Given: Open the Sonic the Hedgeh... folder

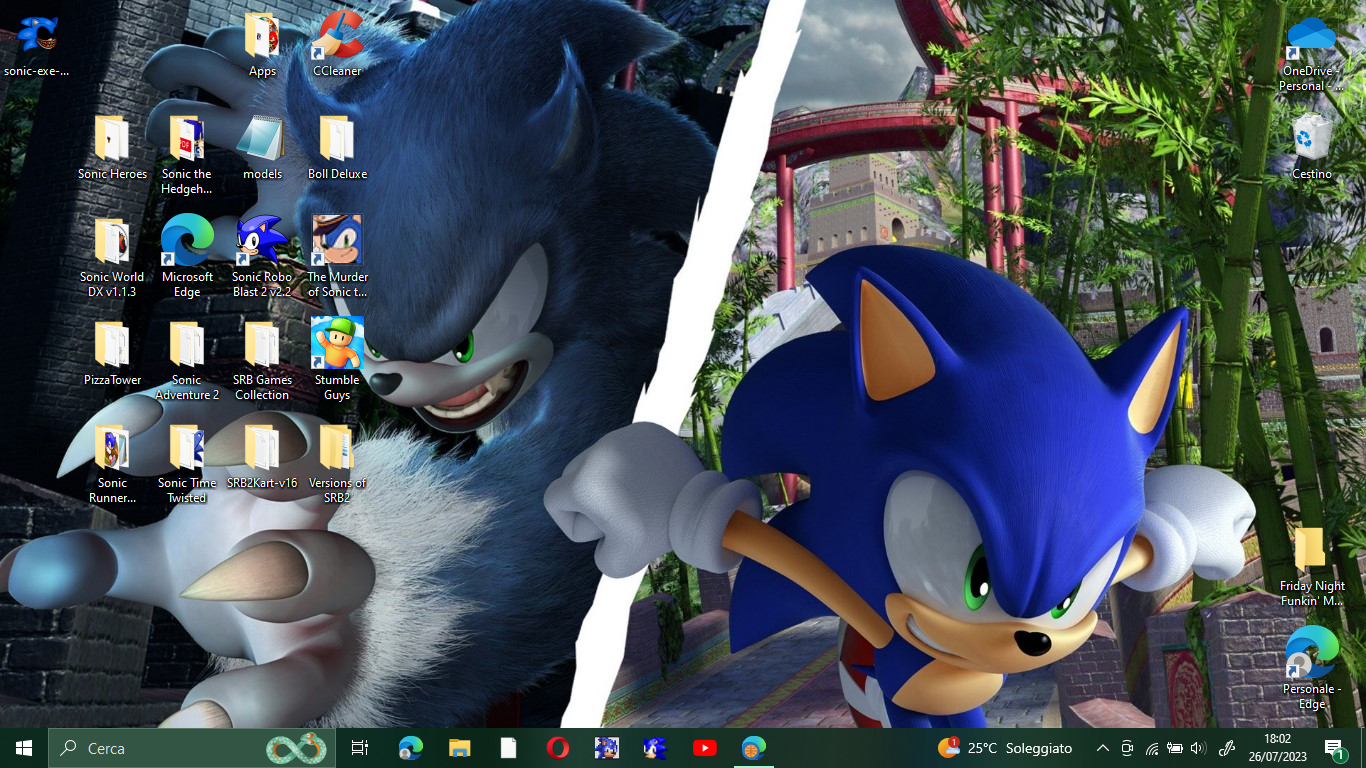Looking at the screenshot, I should coord(187,155).
